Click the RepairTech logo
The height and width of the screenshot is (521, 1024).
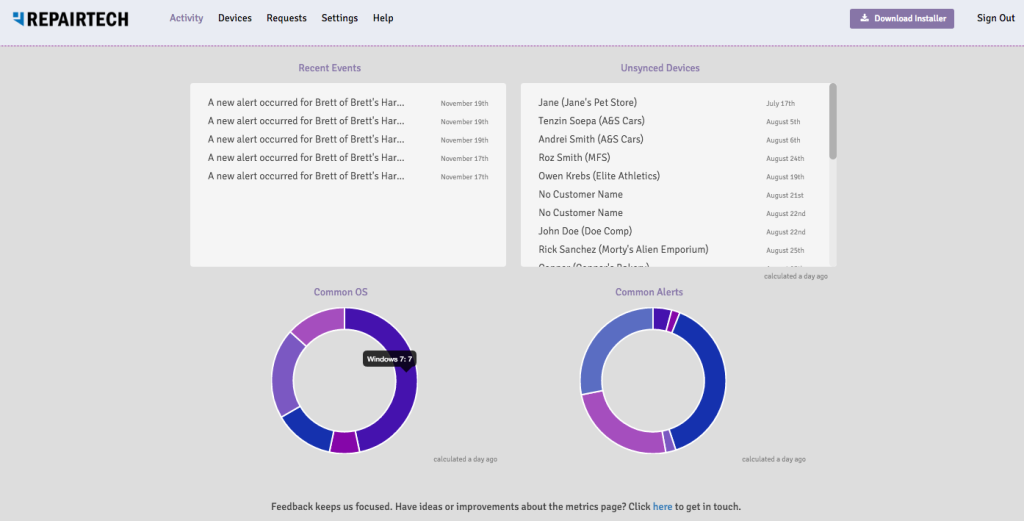71,19
